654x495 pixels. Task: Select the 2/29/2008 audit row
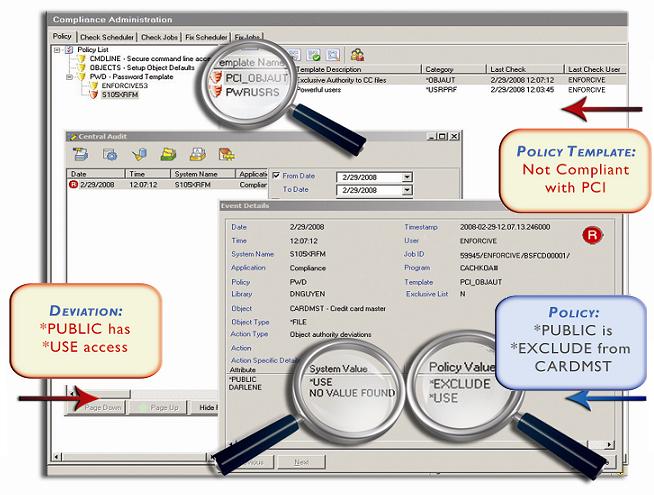coord(98,185)
